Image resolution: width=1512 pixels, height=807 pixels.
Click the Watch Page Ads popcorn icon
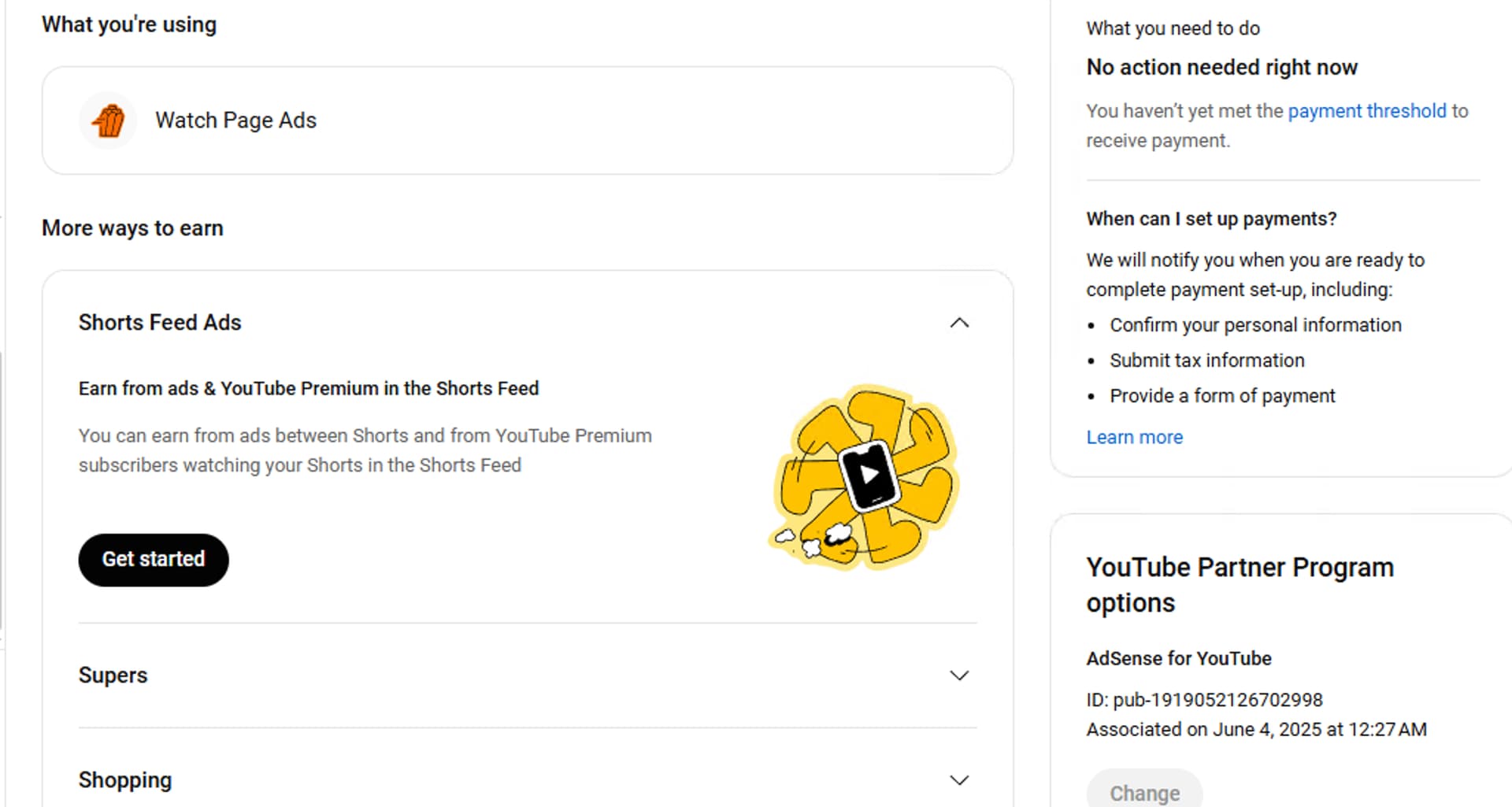tap(108, 120)
